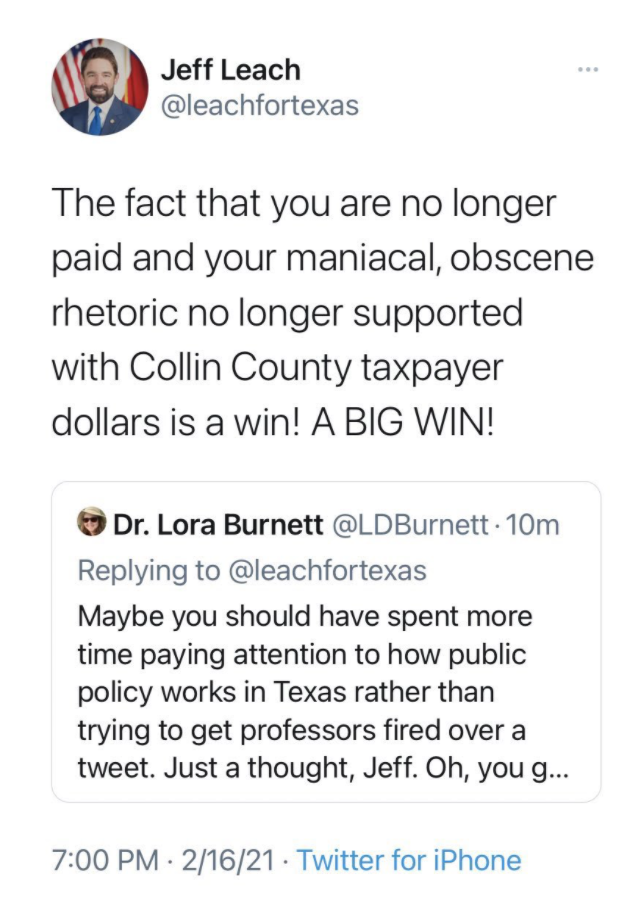Open Jeff Leach's profile picture
The width and height of the screenshot is (640, 922).
click(x=100, y=87)
